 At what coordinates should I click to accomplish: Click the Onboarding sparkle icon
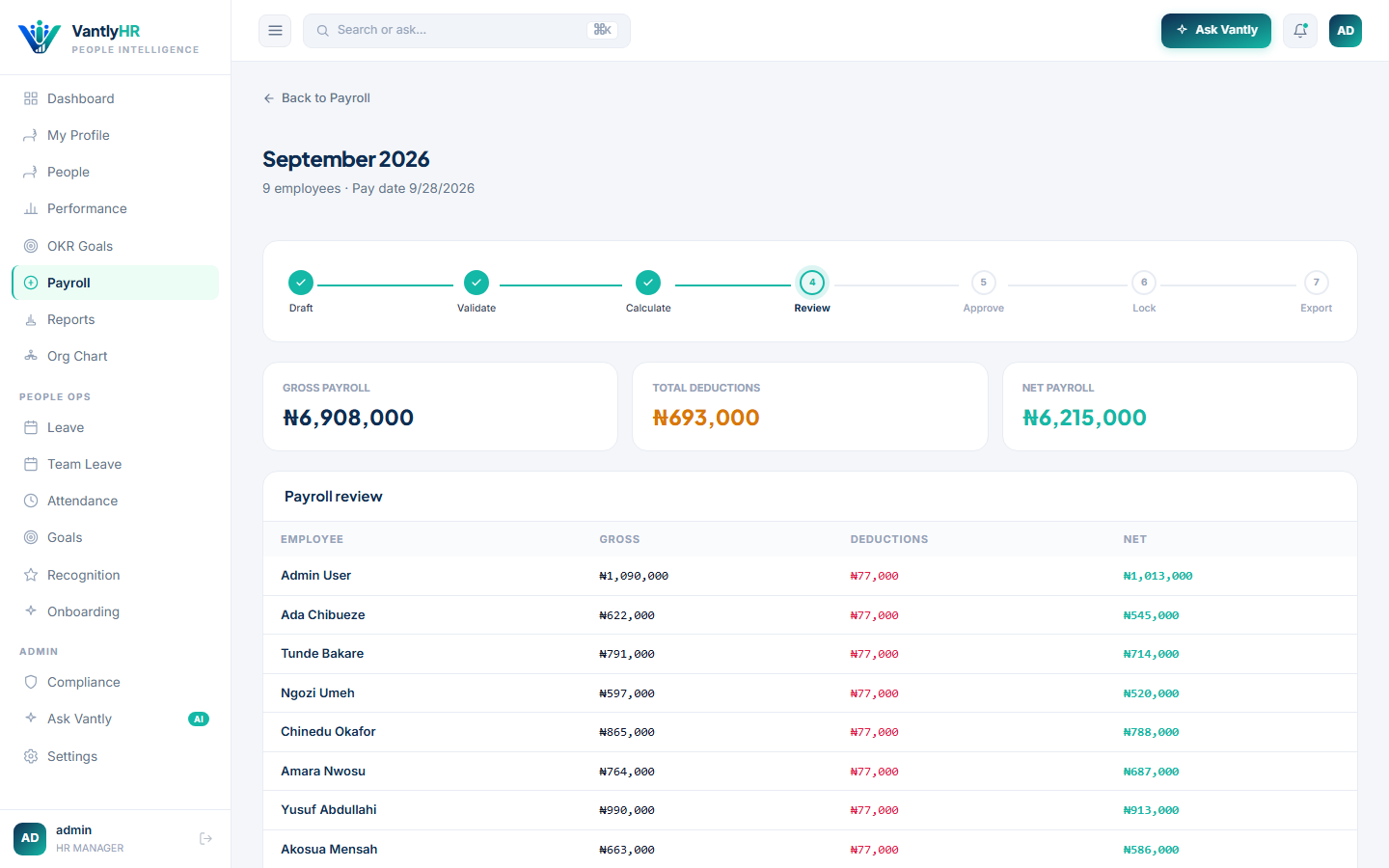tap(31, 611)
